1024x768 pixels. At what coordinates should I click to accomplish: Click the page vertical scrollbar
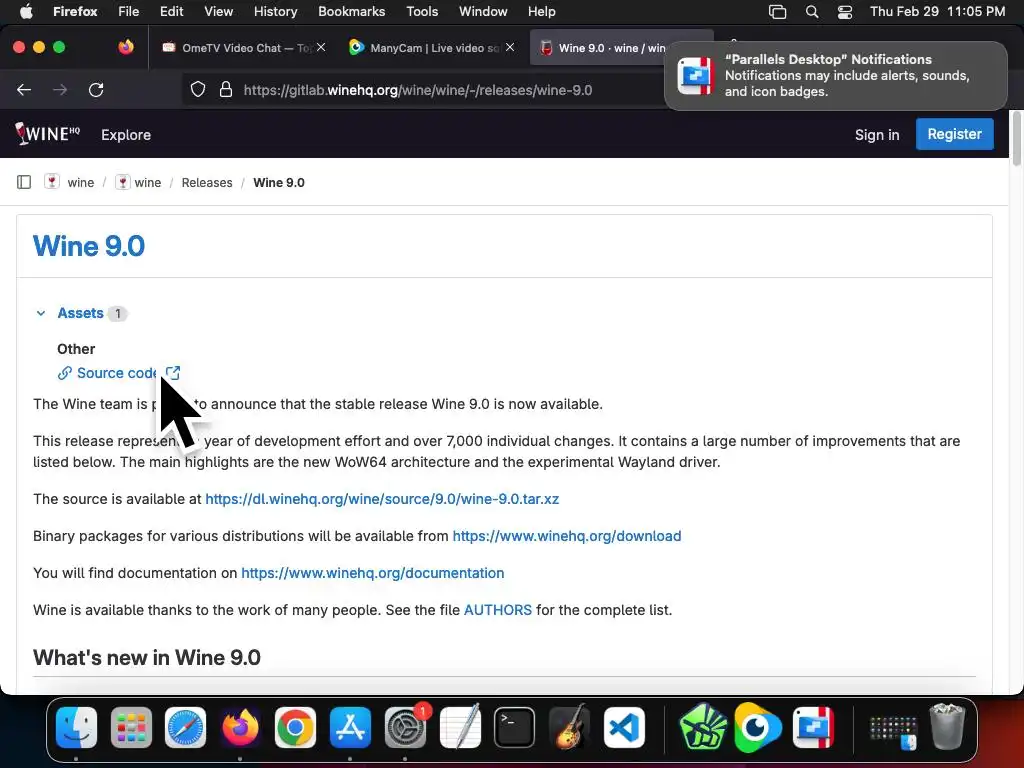tap(1016, 139)
